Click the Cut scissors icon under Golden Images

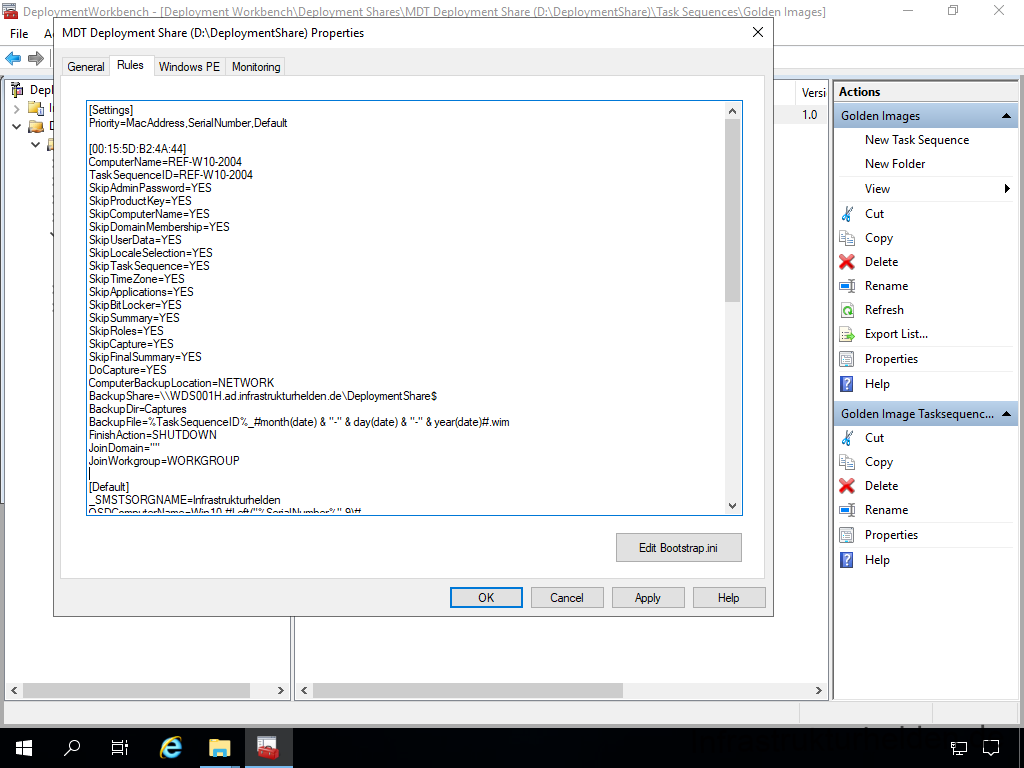coord(847,214)
